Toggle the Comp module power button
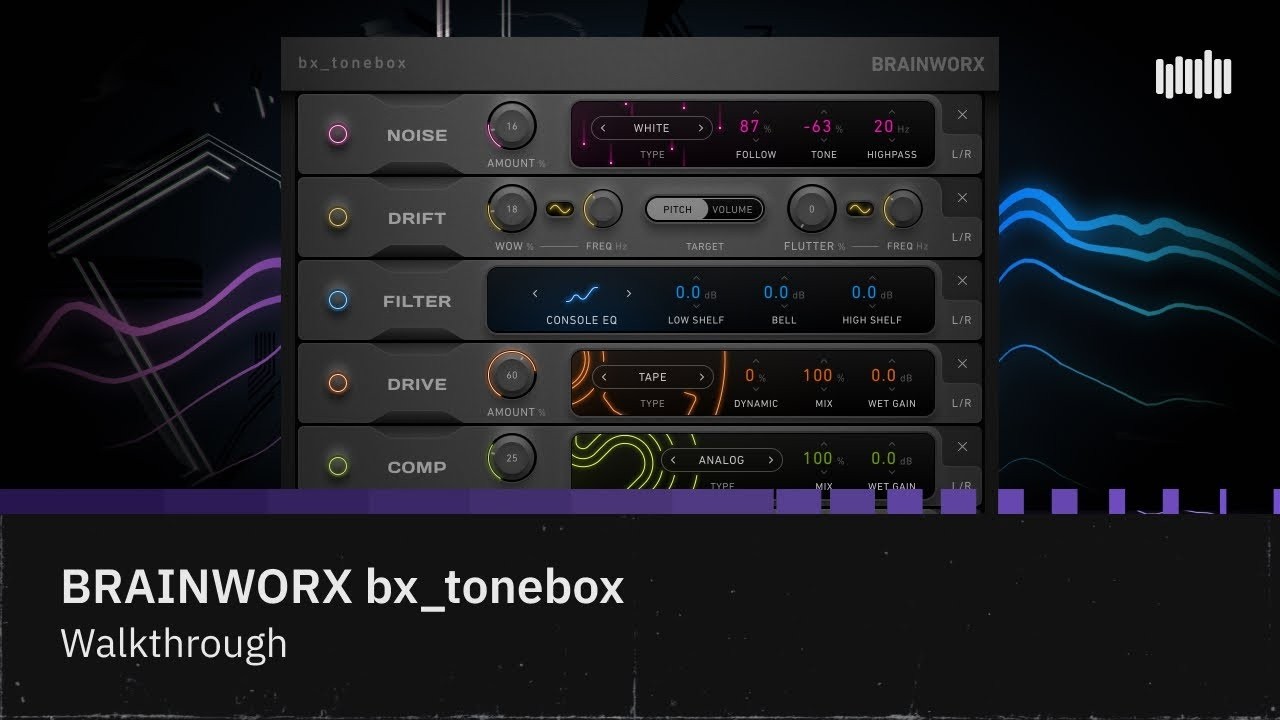 (338, 467)
